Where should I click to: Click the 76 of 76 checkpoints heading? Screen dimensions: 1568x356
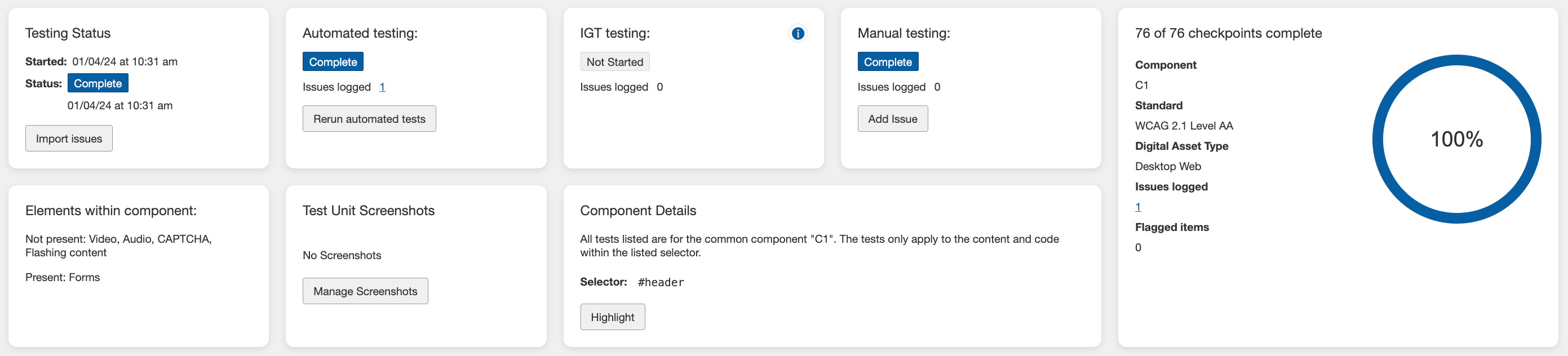[x=1228, y=33]
